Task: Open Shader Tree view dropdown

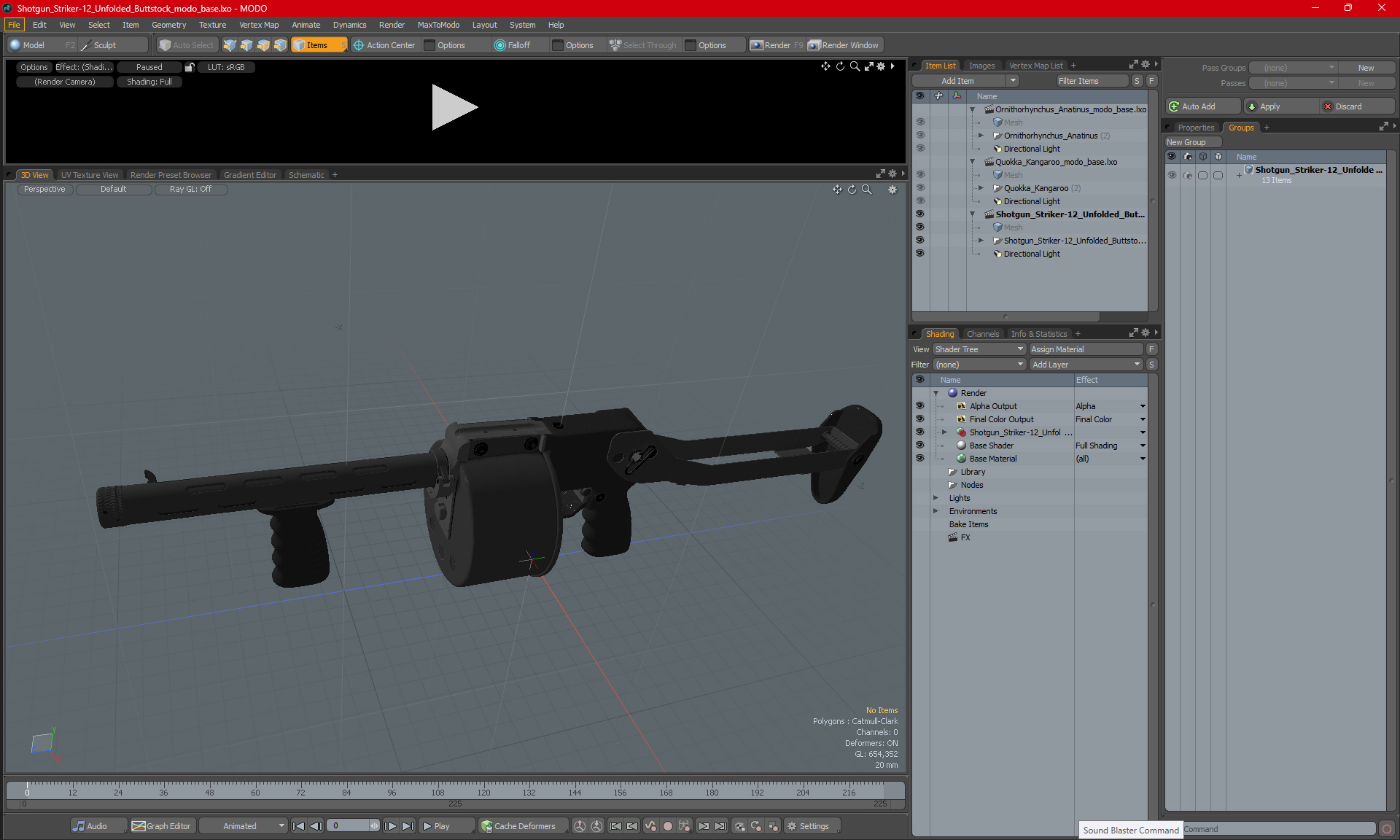Action: tap(979, 349)
